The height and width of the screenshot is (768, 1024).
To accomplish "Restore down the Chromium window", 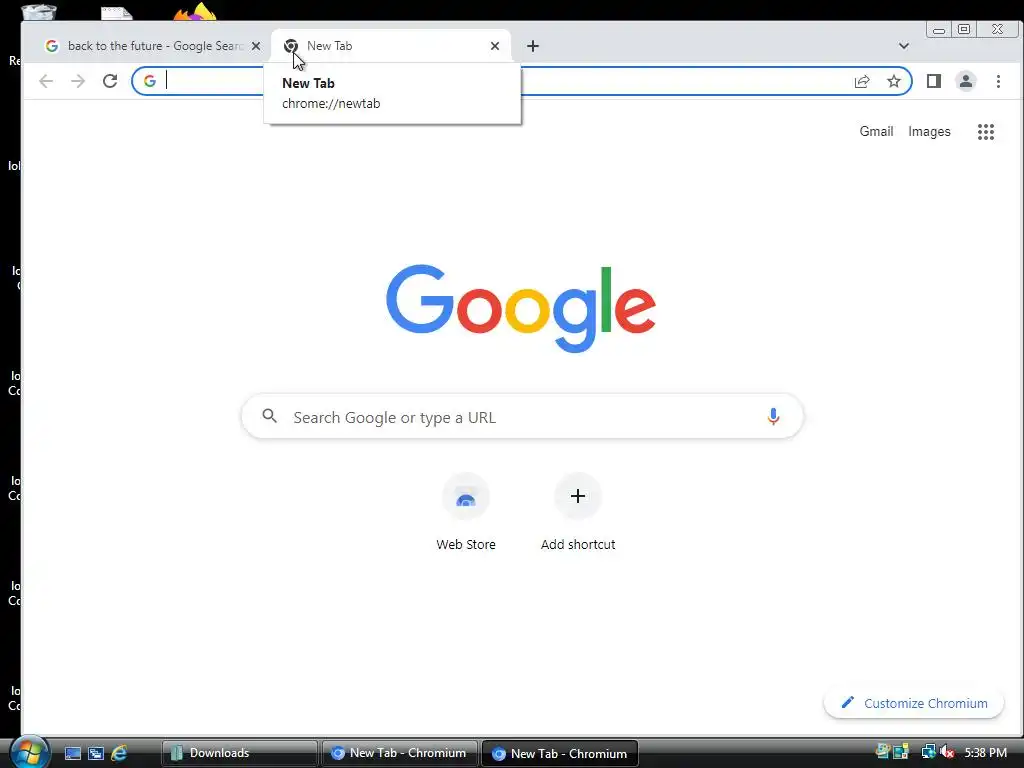I will pyautogui.click(x=964, y=29).
